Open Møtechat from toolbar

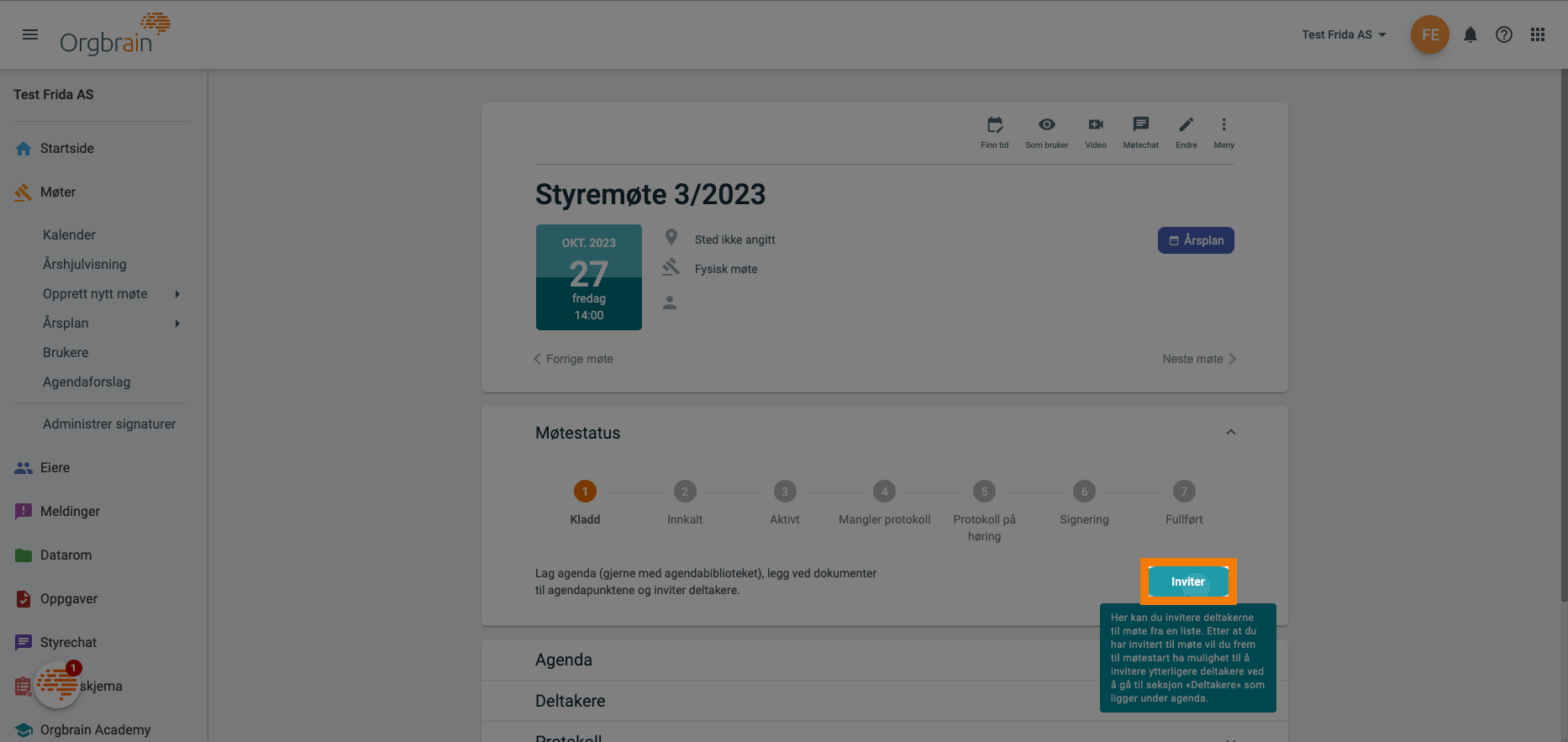pyautogui.click(x=1140, y=132)
